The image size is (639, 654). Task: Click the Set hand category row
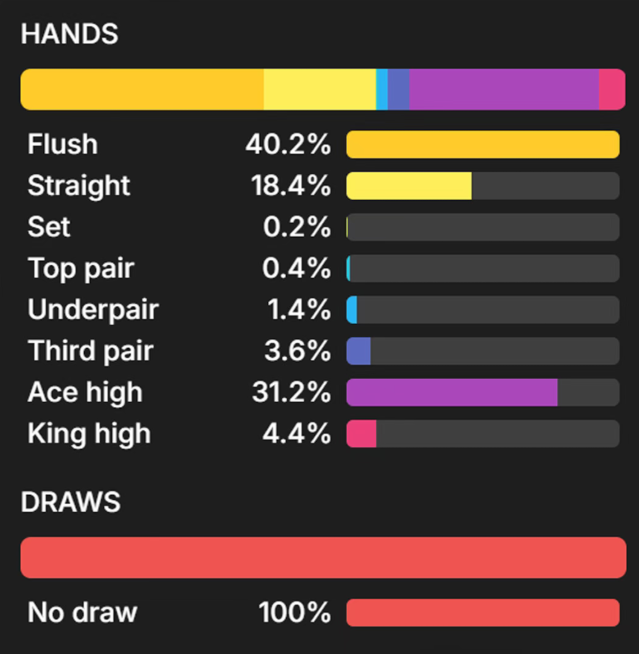[x=323, y=227]
